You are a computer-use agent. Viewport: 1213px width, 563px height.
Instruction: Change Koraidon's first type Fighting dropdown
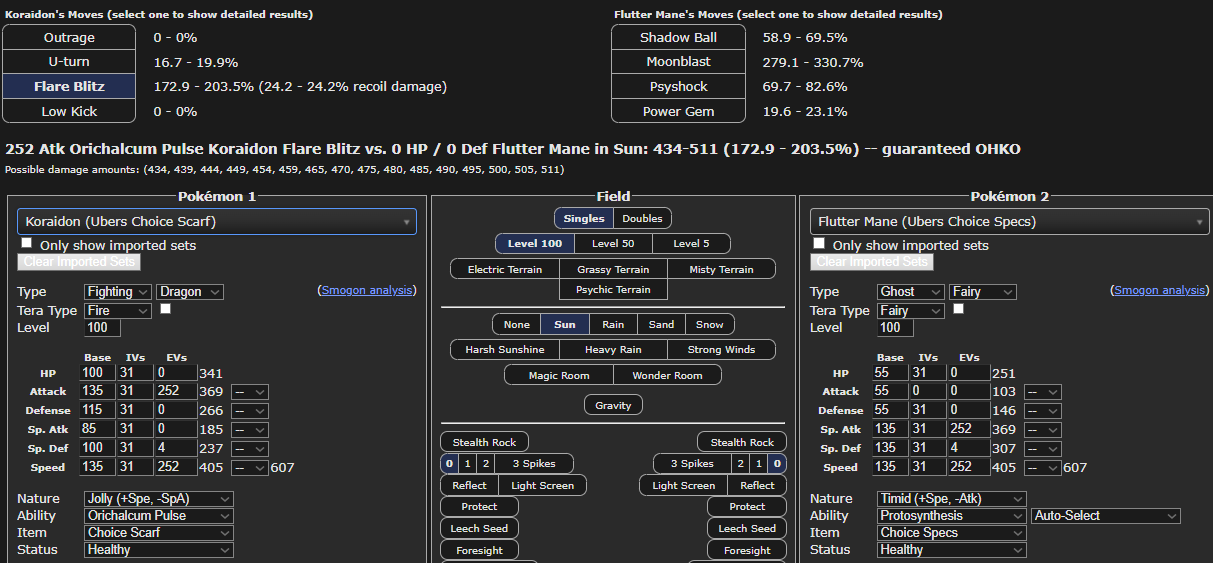118,292
